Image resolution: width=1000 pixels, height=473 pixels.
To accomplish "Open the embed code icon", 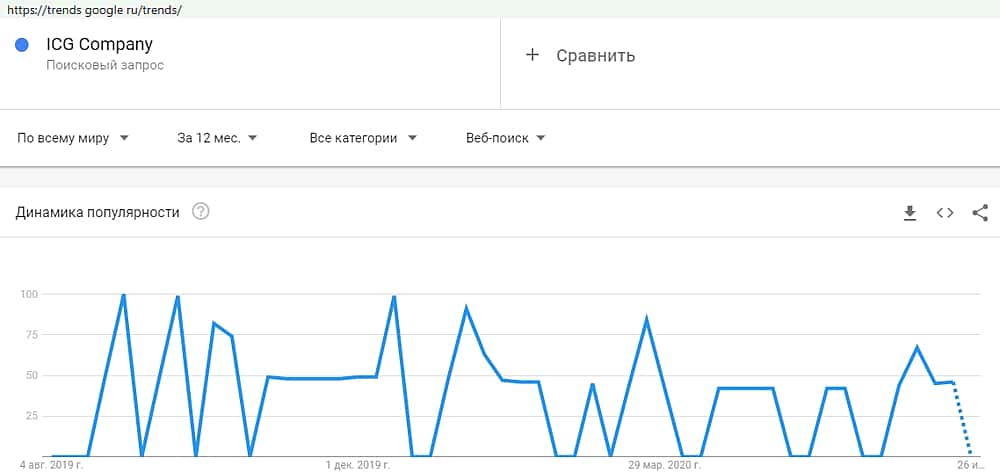I will click(x=945, y=212).
